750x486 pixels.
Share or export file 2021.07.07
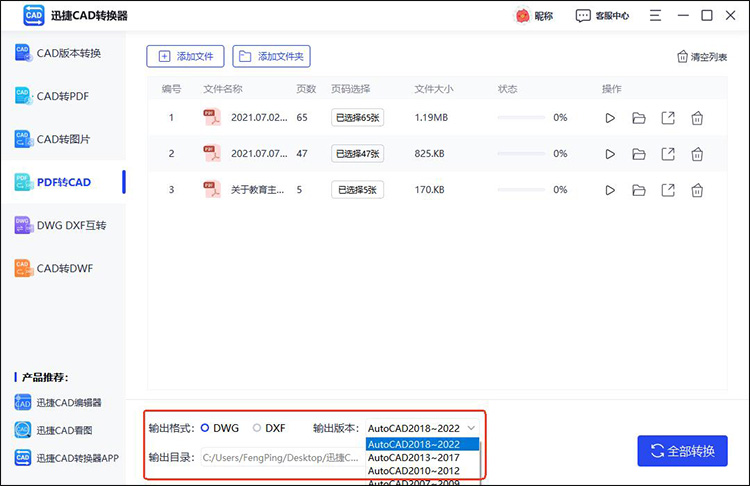click(668, 154)
